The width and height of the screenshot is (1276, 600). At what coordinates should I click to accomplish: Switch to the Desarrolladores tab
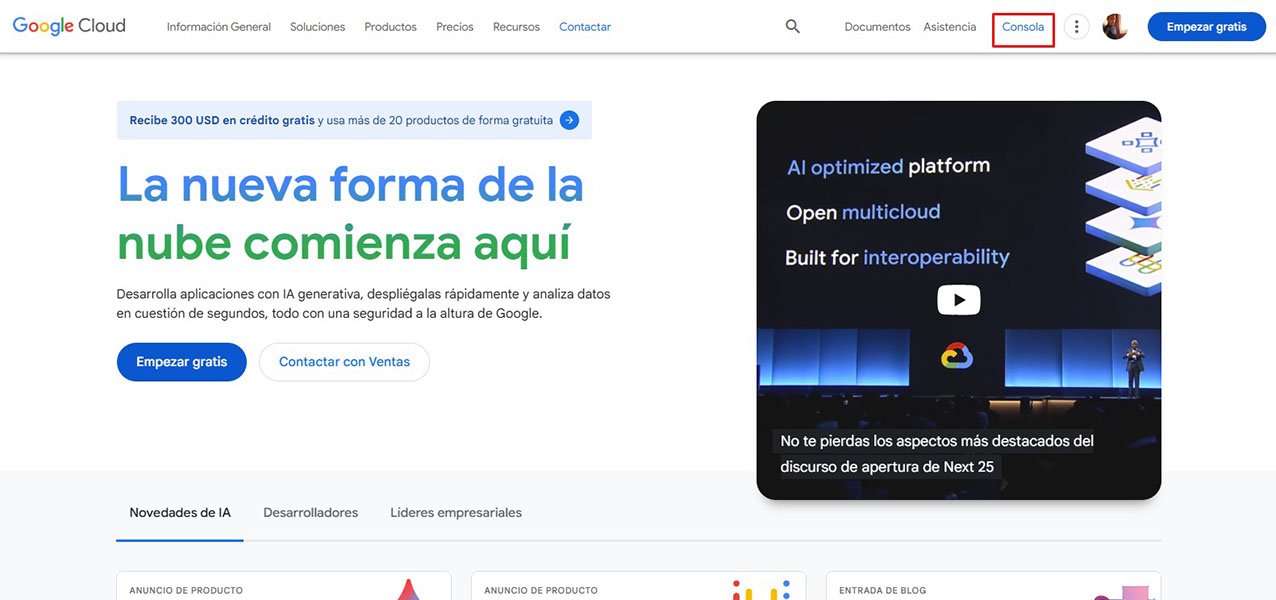pyautogui.click(x=310, y=512)
